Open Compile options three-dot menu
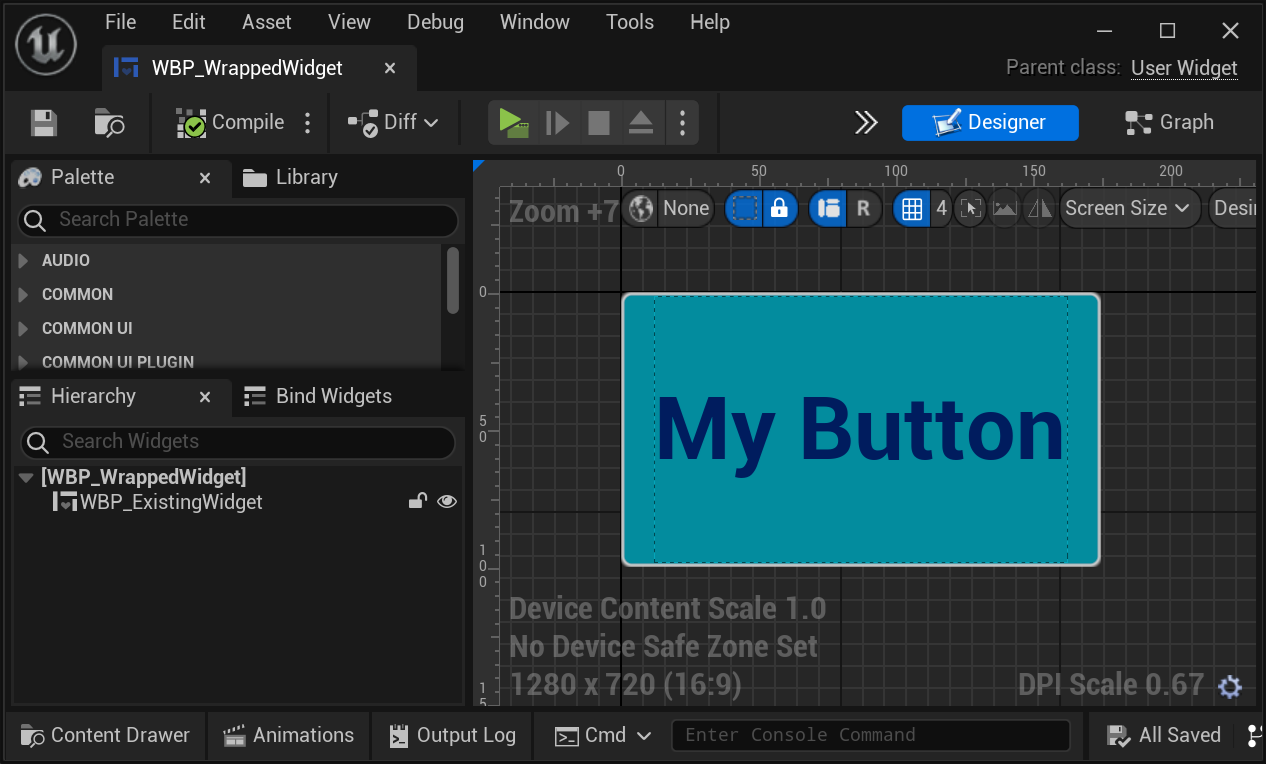 point(308,123)
